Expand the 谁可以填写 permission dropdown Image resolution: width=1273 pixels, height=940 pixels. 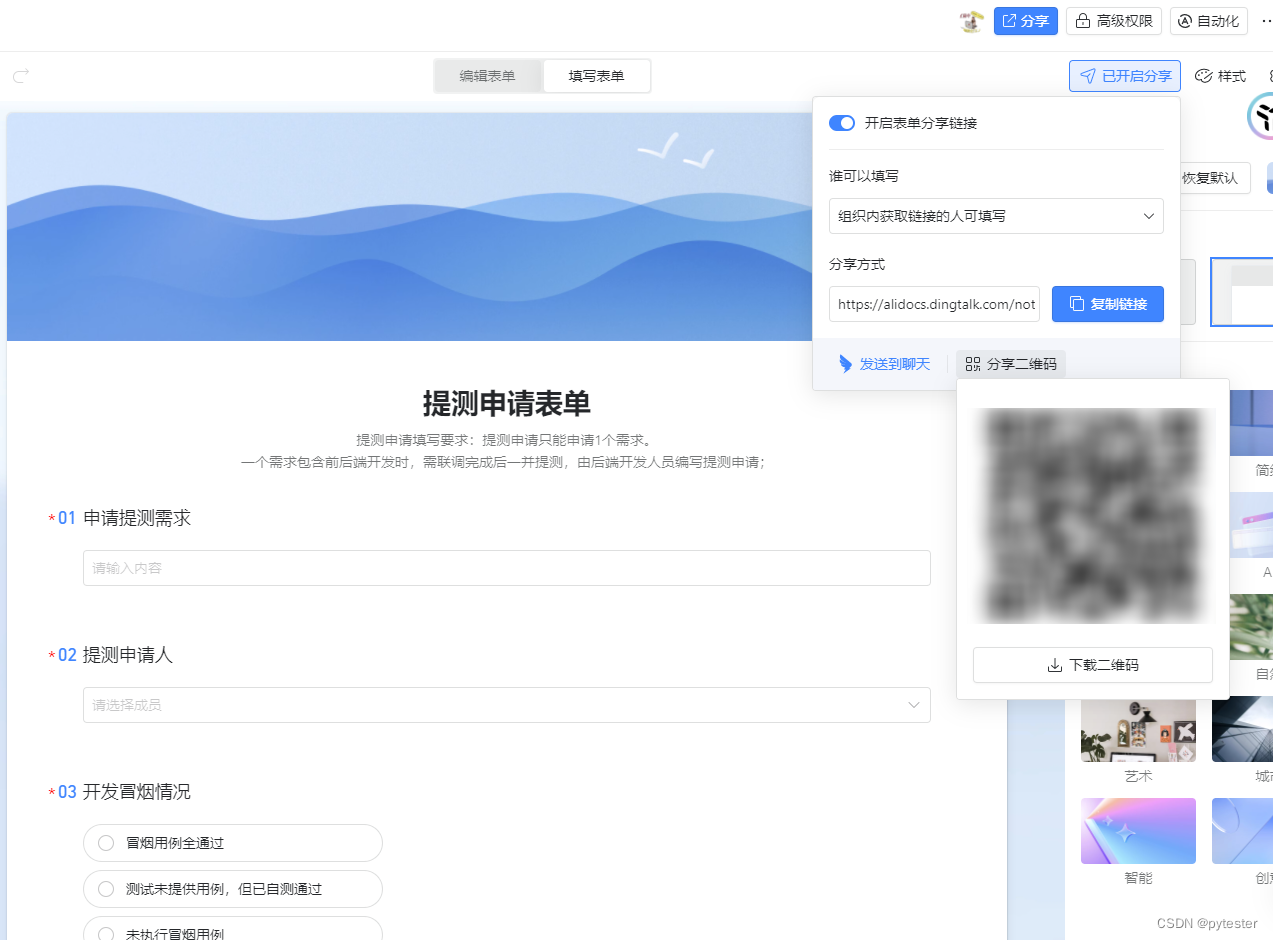(x=996, y=216)
